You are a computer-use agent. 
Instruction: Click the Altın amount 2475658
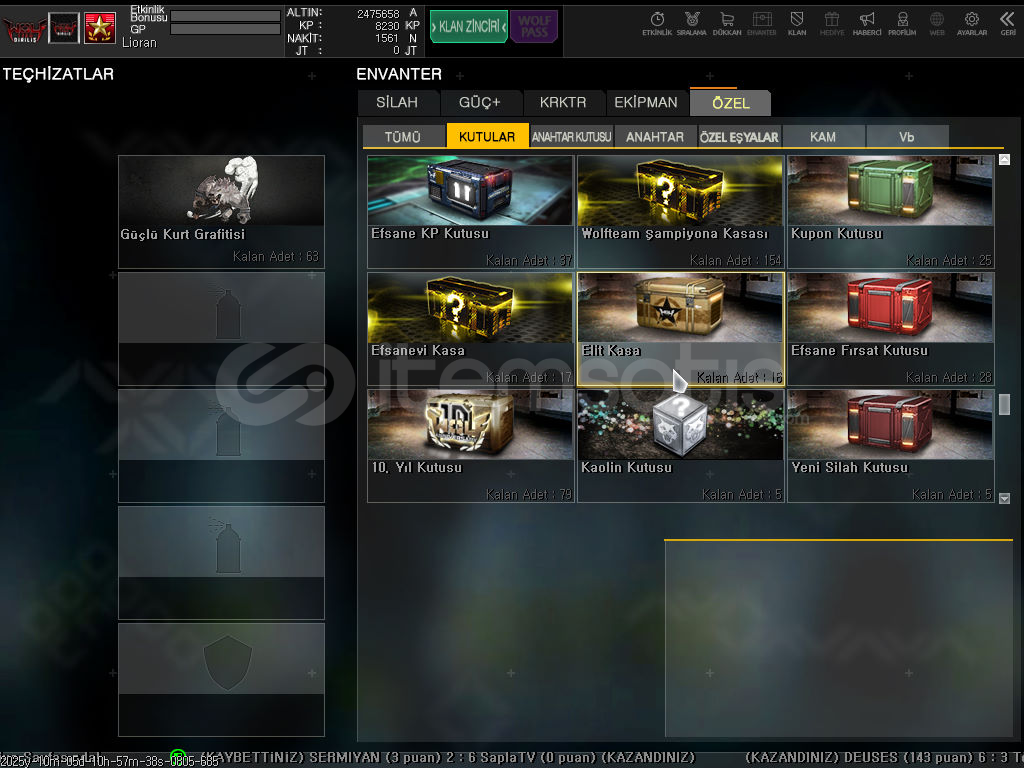pos(378,13)
